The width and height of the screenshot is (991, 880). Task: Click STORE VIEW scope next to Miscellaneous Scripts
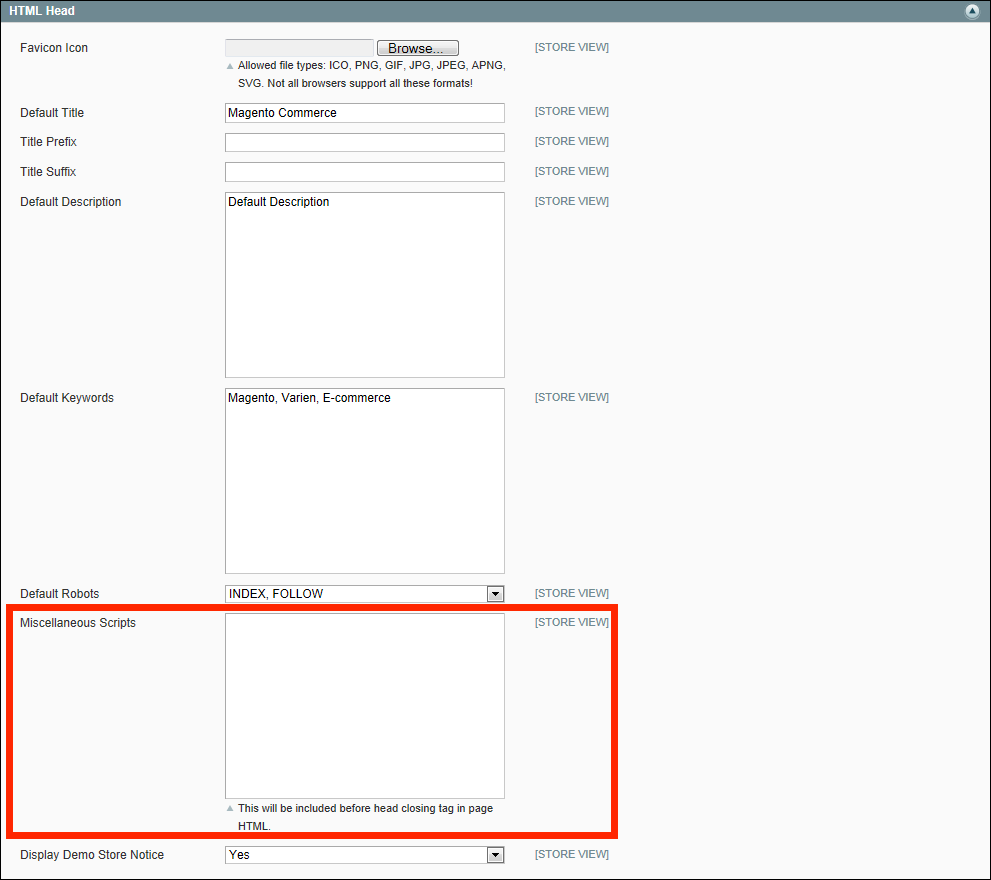coord(572,622)
